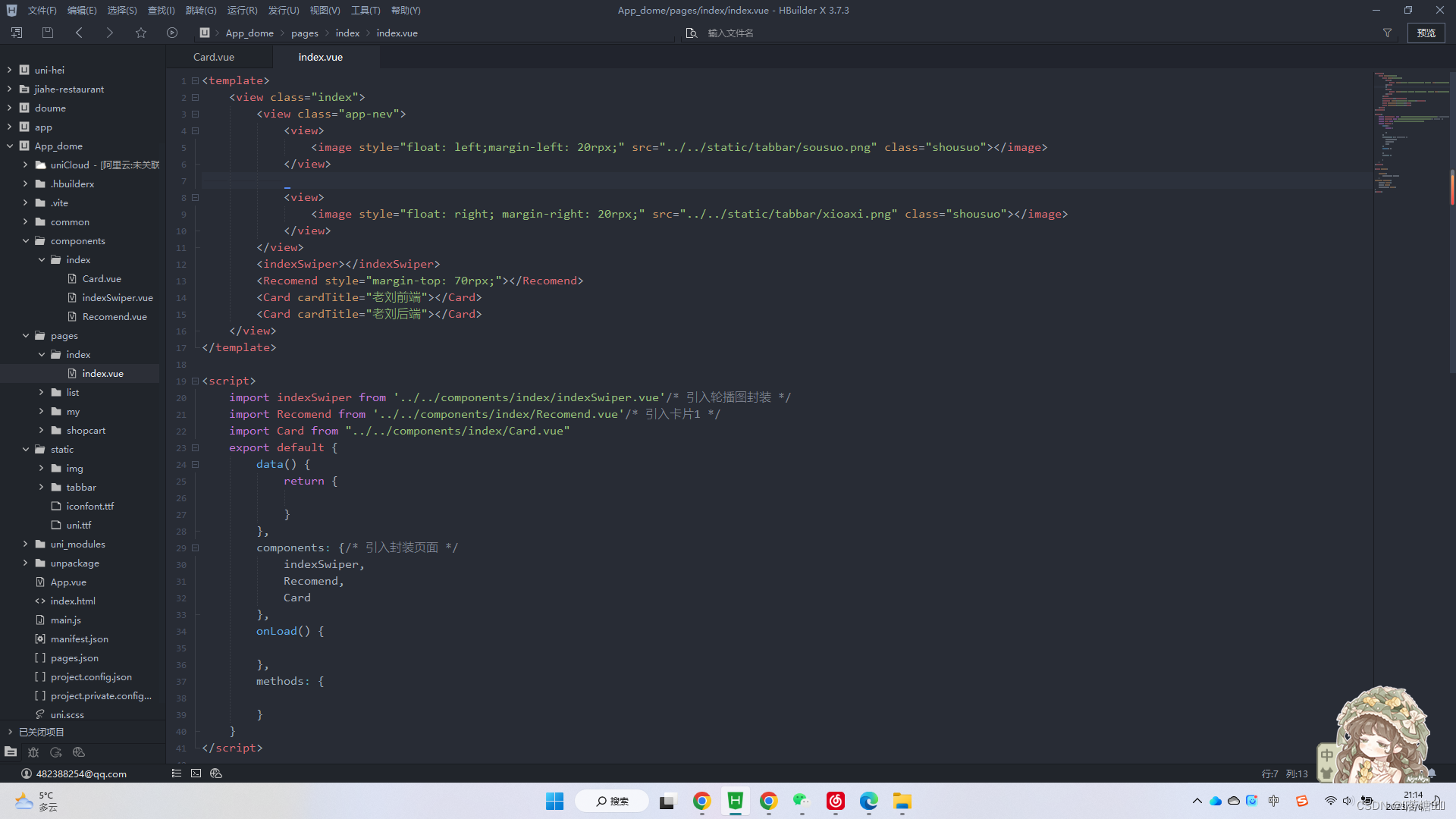Toggle fold marker at line 1 template
Viewport: 1456px width, 819px height.
(195, 80)
